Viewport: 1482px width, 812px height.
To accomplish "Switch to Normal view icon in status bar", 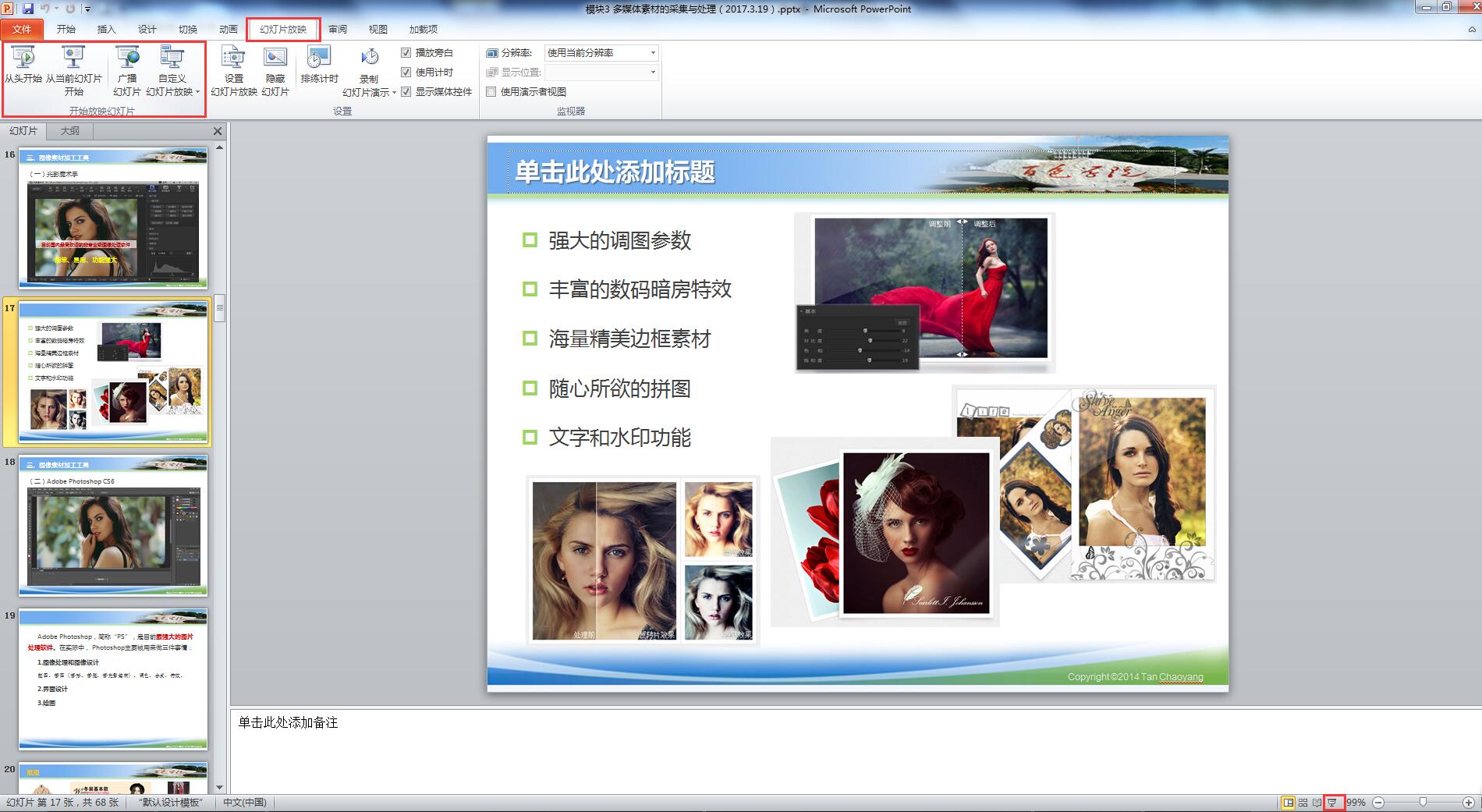I will (x=1288, y=802).
